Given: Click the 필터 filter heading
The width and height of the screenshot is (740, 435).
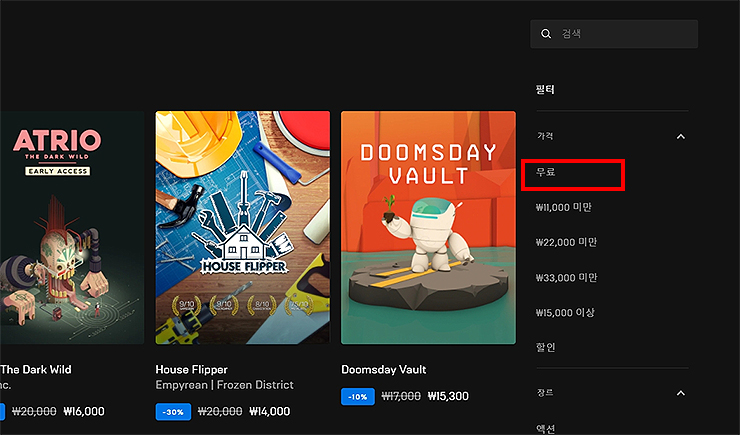Looking at the screenshot, I should pos(545,89).
